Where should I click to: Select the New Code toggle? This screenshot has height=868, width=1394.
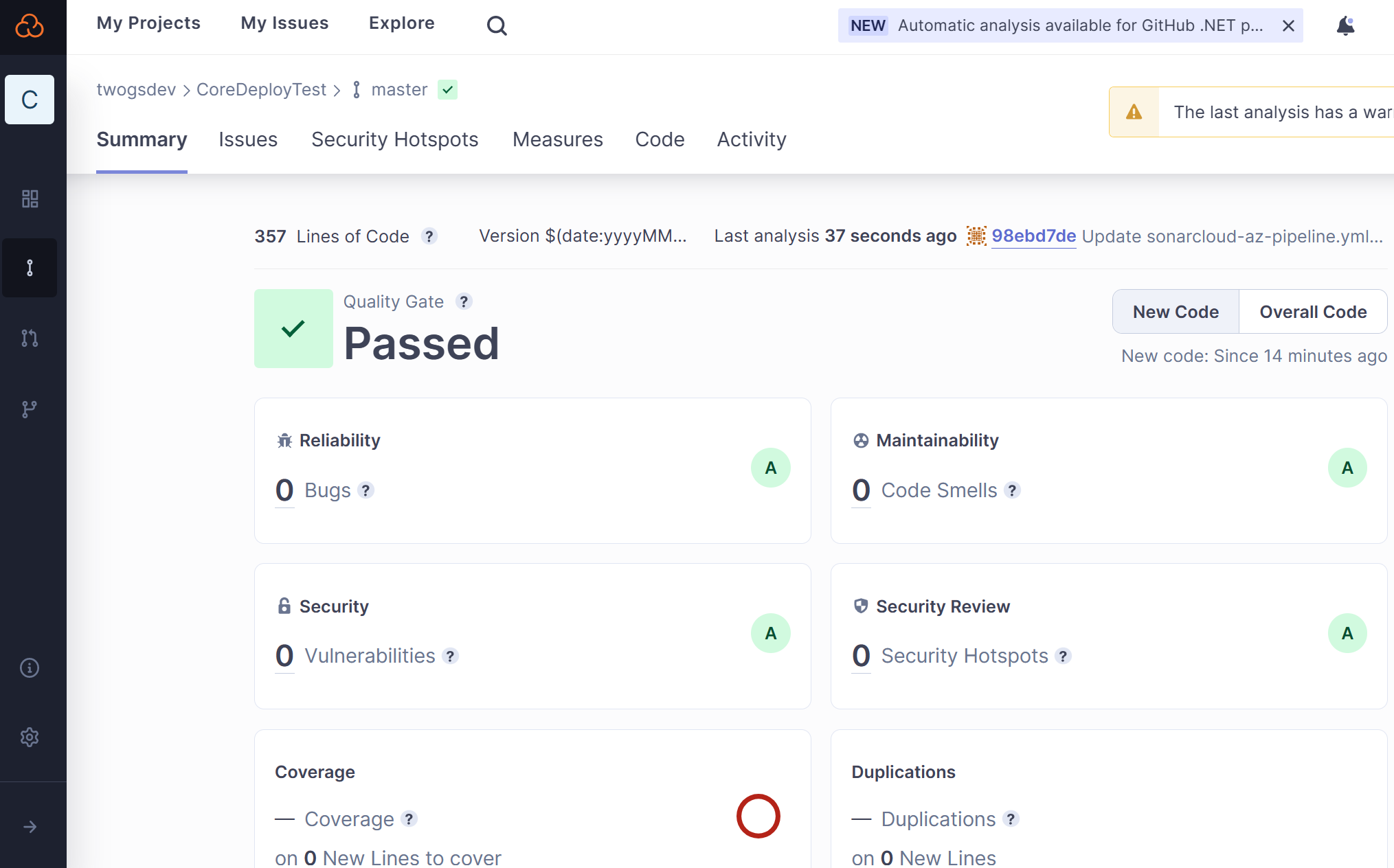pos(1175,312)
